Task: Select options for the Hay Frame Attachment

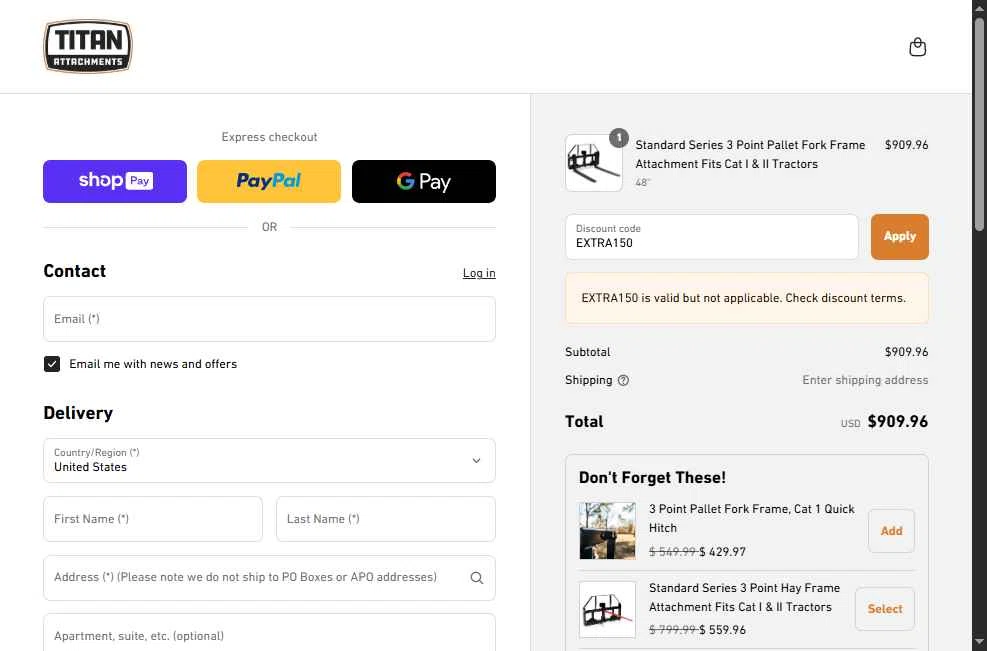Action: [884, 609]
